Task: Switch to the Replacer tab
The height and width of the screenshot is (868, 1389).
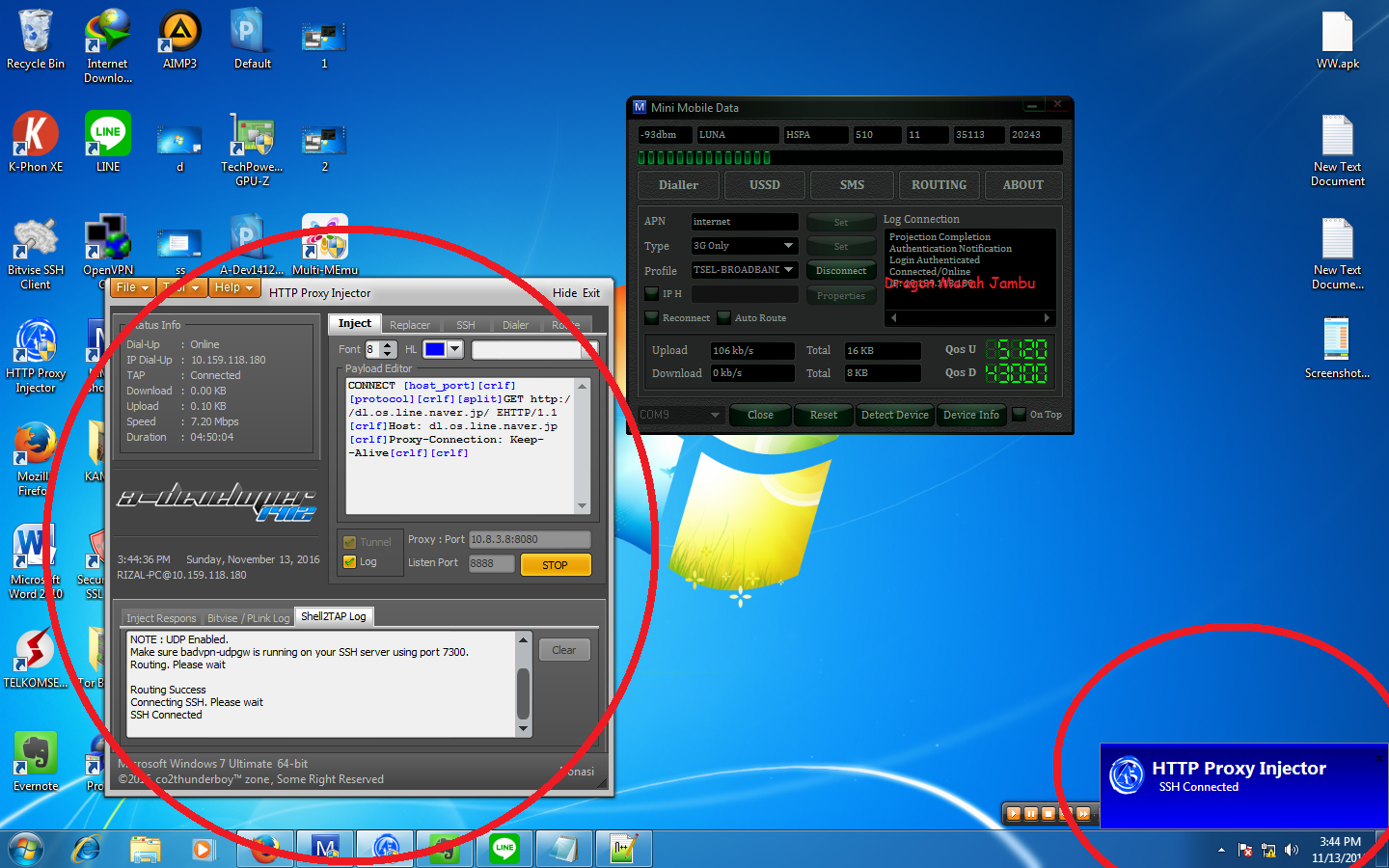Action: tap(411, 324)
